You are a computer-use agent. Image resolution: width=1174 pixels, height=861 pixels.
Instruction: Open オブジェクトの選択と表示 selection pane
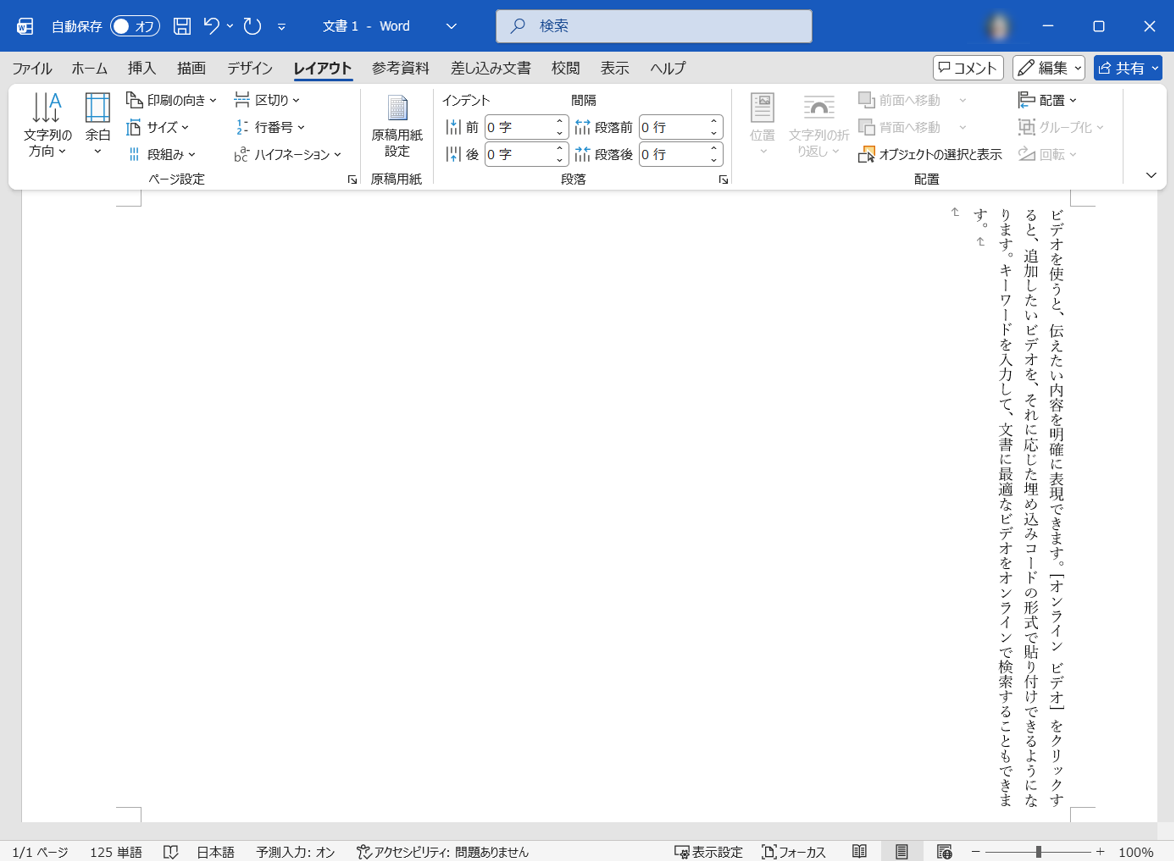pyautogui.click(x=930, y=154)
